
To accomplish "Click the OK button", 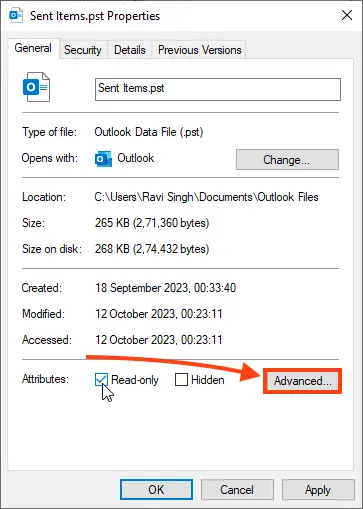I will [156, 490].
